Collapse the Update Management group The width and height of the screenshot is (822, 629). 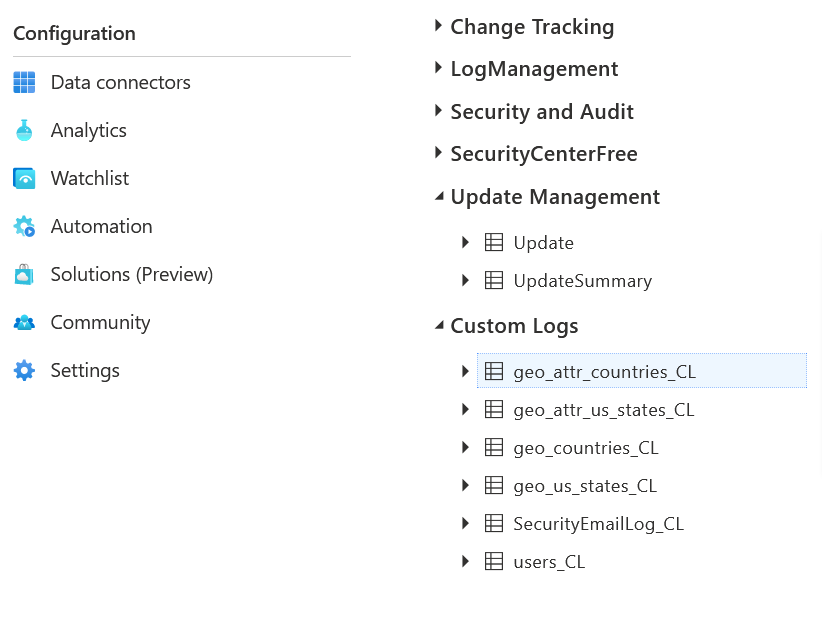(439, 196)
